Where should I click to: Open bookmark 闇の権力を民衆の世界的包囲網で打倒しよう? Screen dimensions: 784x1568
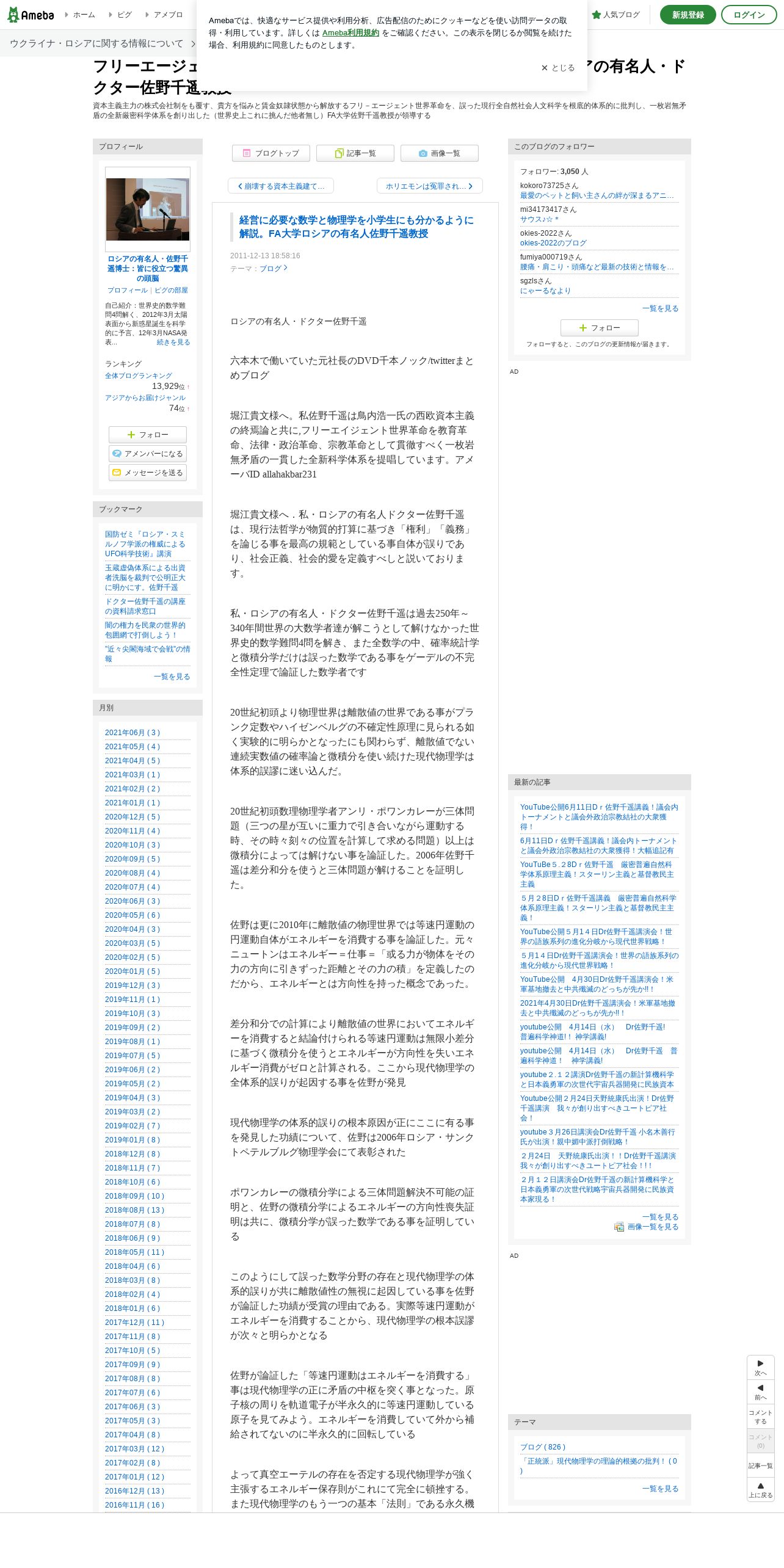click(x=145, y=630)
